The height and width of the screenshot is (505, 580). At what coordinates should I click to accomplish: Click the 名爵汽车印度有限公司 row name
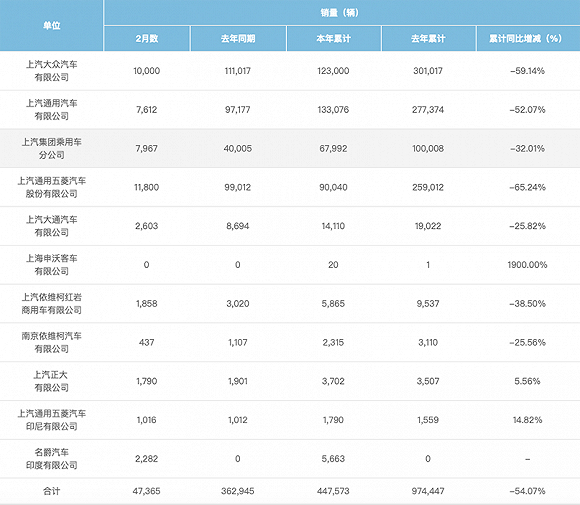pos(51,459)
